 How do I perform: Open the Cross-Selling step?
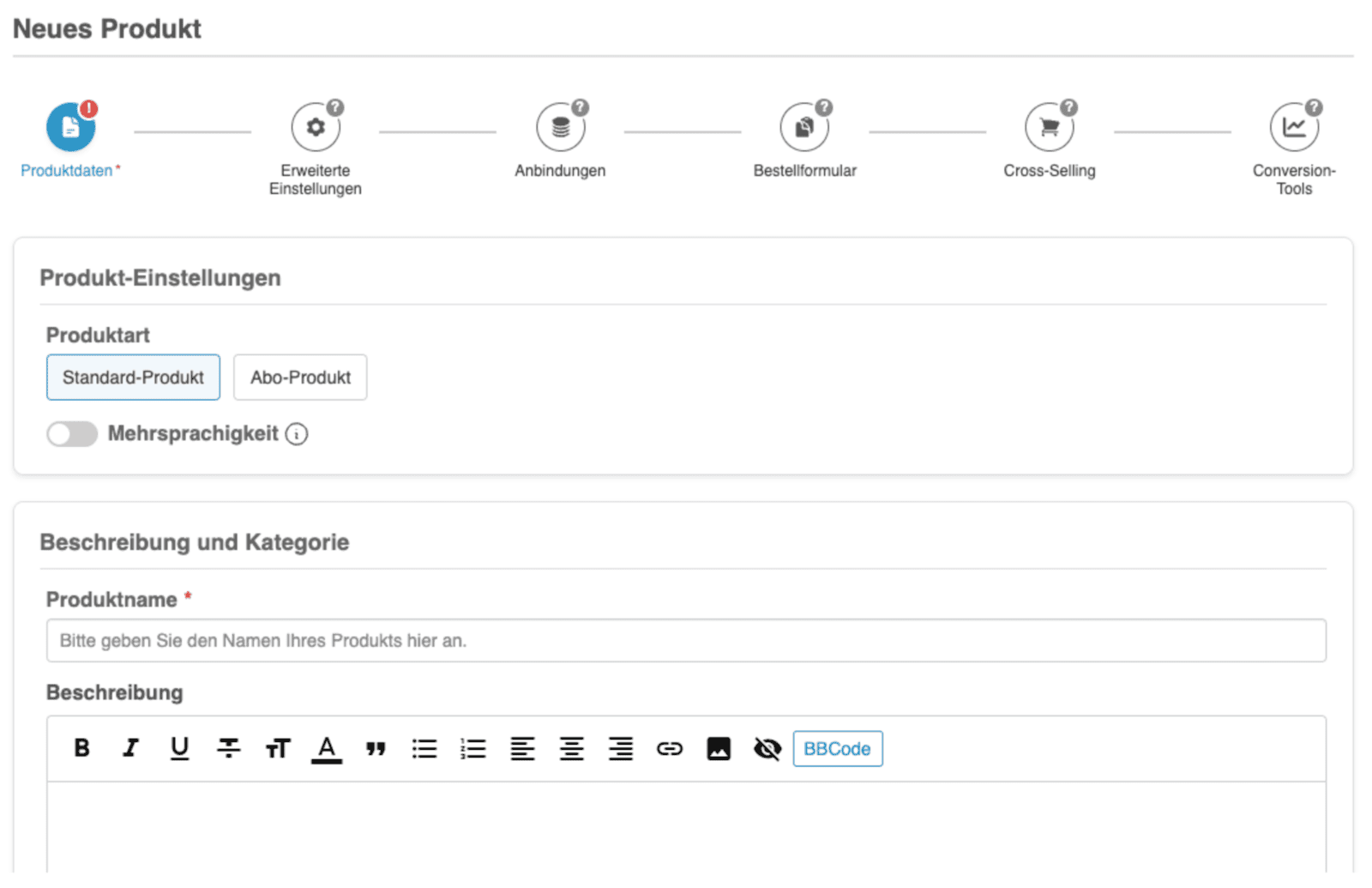pyautogui.click(x=1049, y=128)
